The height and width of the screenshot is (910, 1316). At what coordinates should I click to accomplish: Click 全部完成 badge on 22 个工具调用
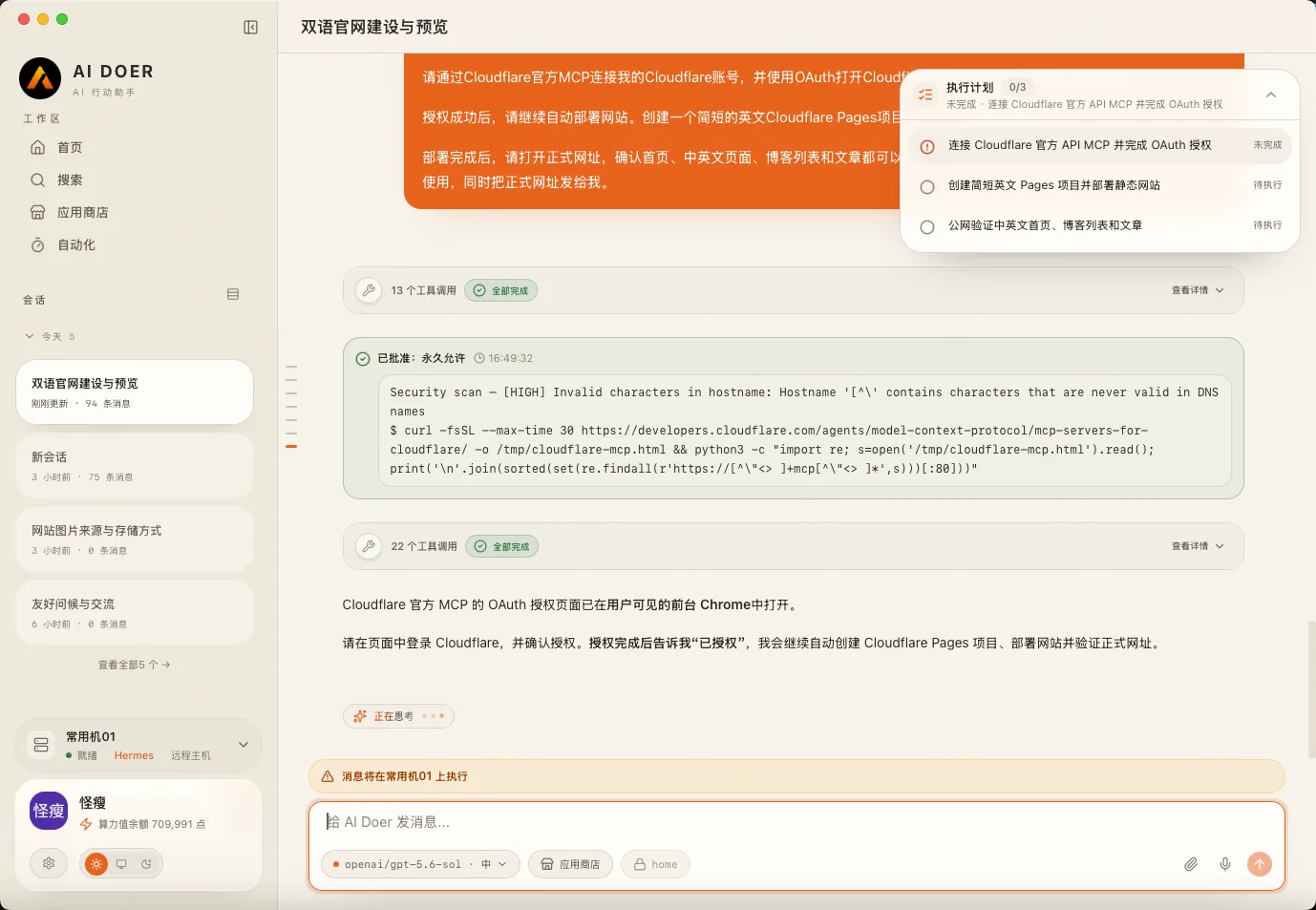(502, 546)
